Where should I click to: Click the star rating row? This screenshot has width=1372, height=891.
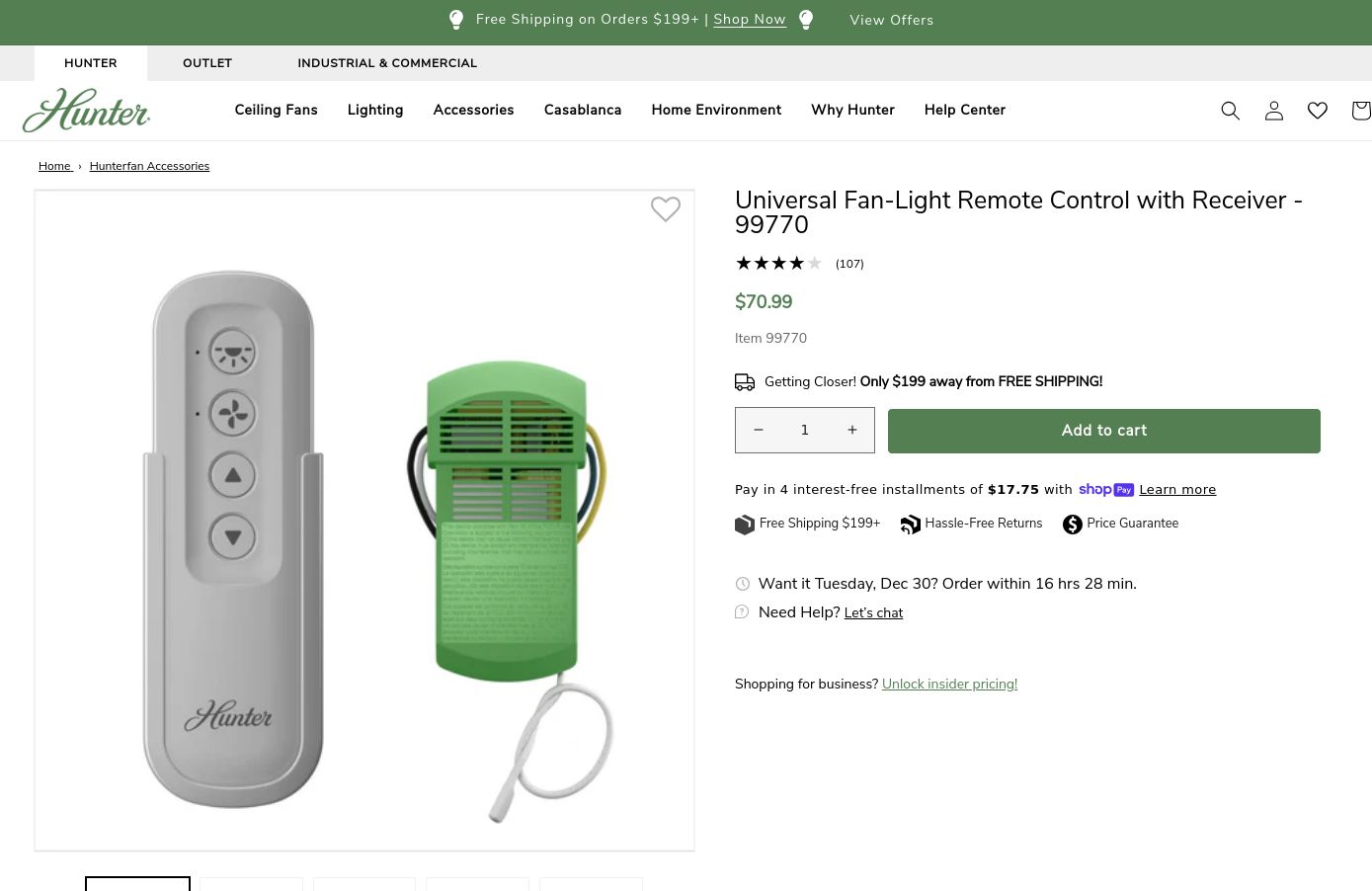coord(779,264)
